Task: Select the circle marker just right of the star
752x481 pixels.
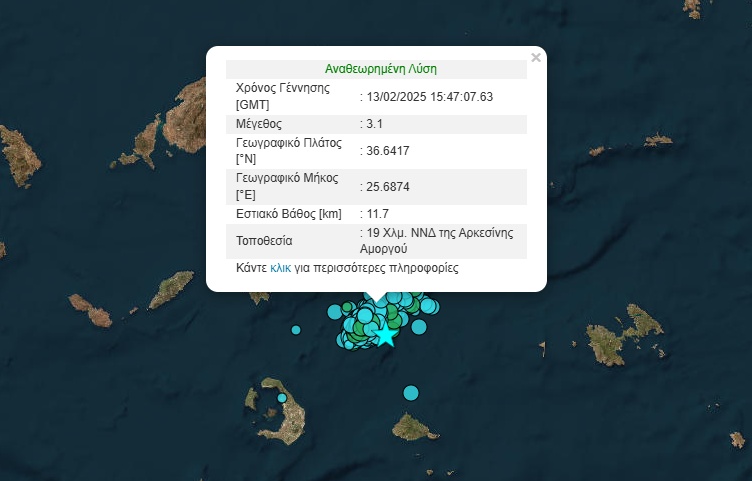Action: click(418, 326)
